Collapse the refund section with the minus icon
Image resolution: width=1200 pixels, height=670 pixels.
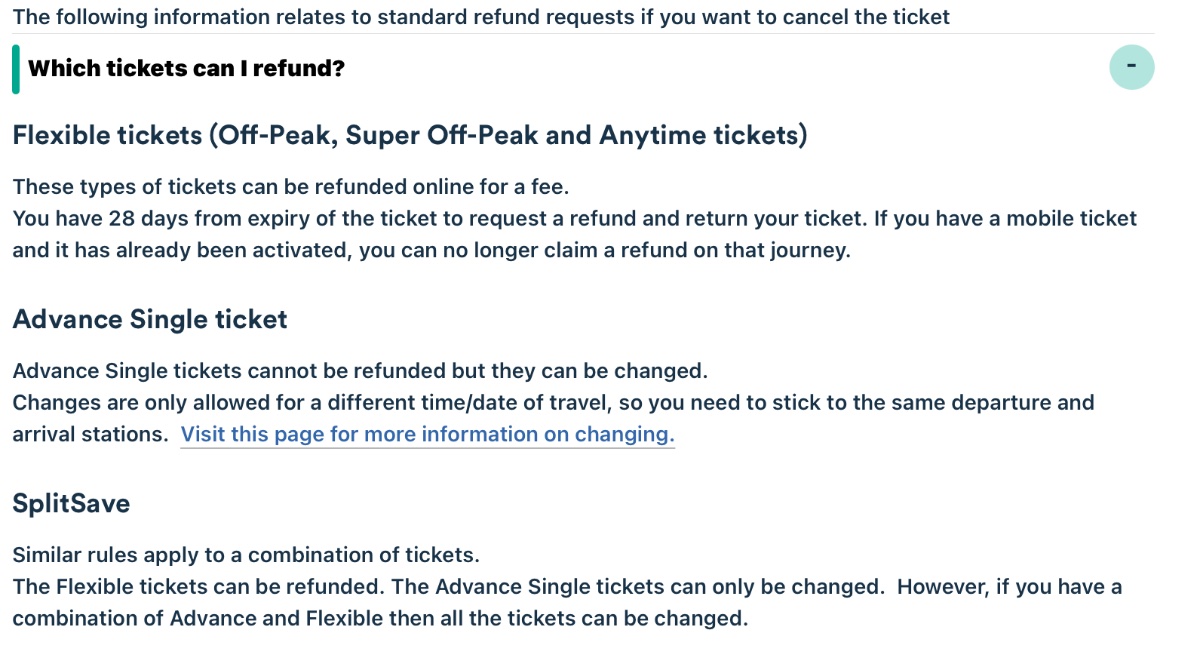click(x=1131, y=68)
